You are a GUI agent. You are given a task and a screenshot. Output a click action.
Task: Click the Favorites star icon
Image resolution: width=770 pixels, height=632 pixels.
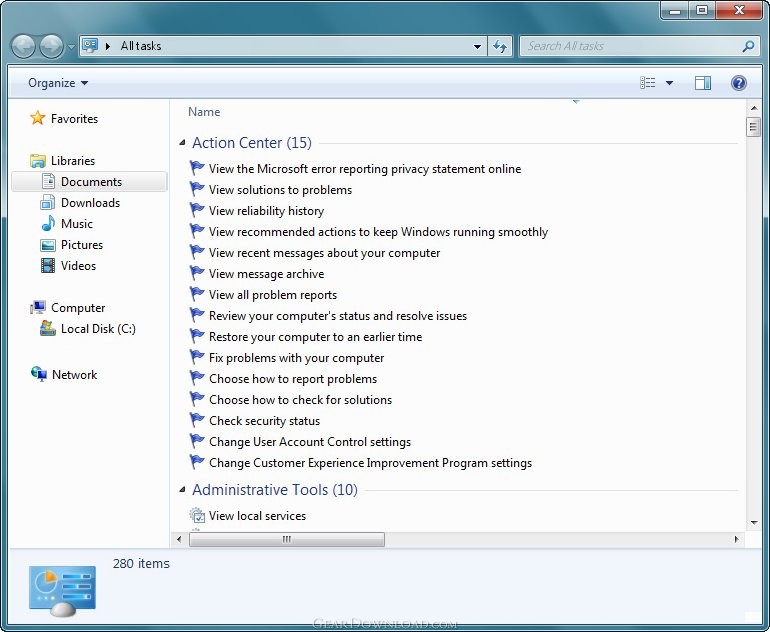37,118
